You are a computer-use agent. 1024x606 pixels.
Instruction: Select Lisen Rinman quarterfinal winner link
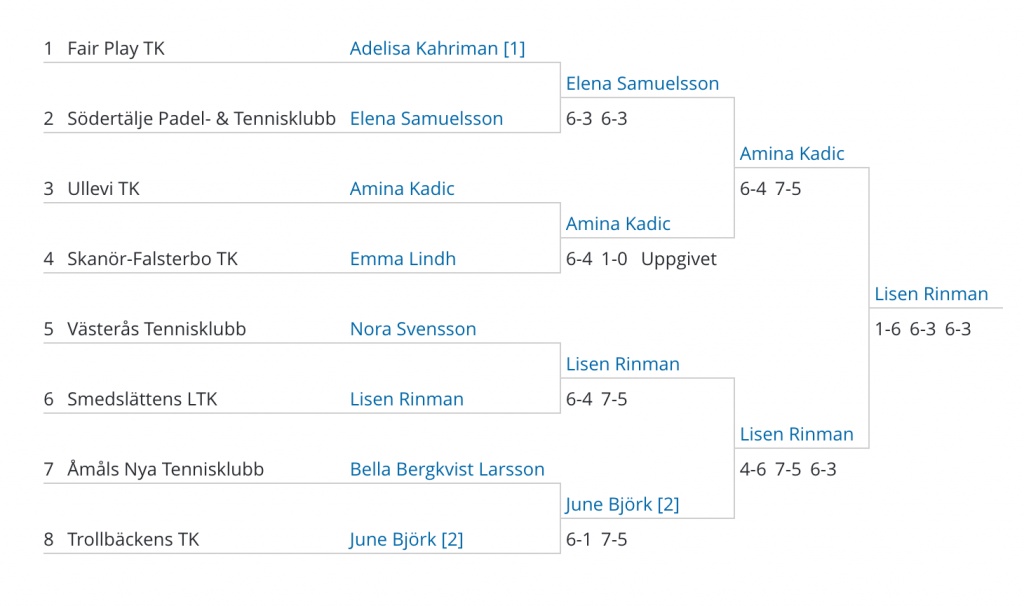point(622,364)
